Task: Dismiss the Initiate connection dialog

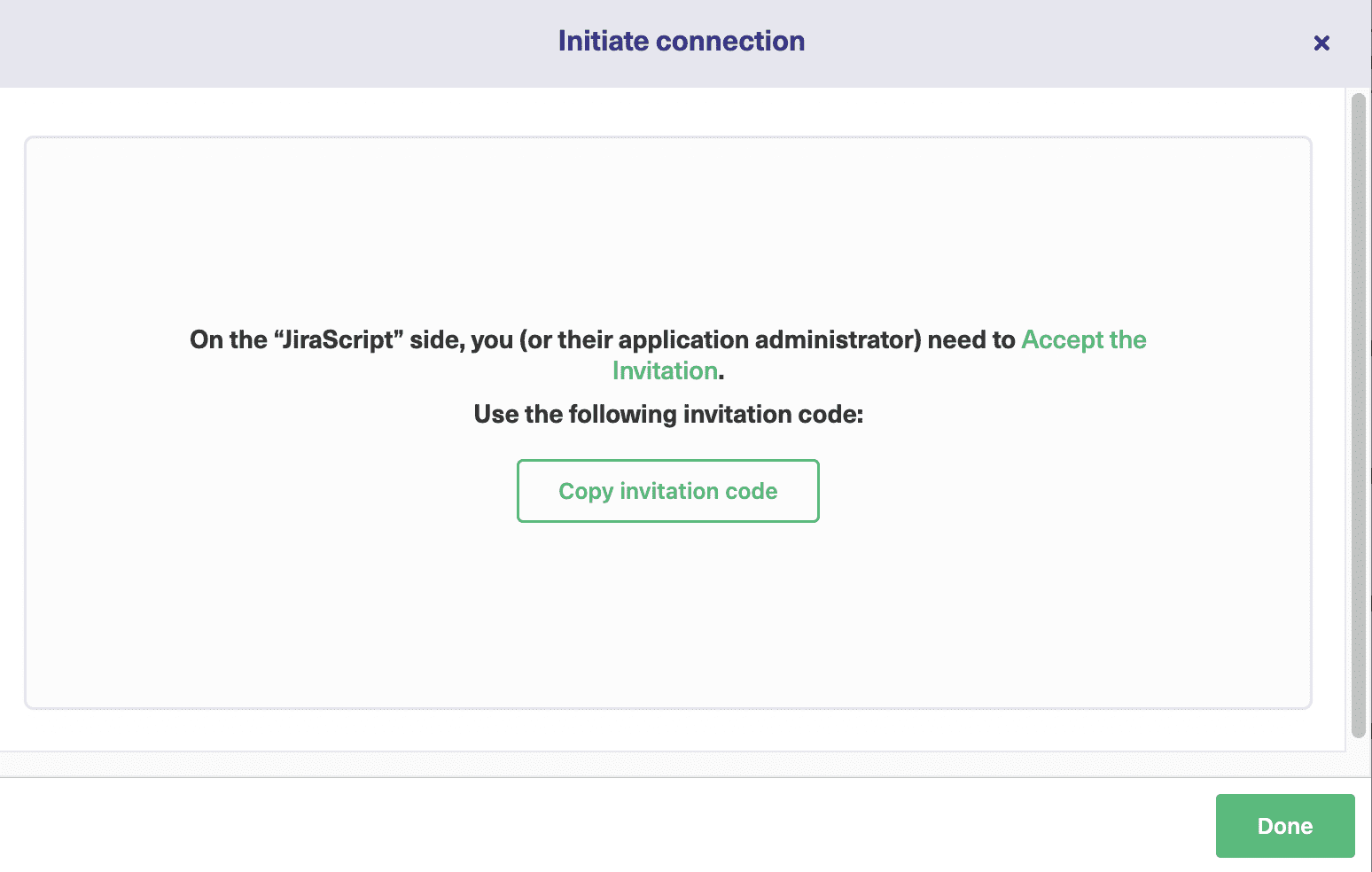Action: 1321,43
